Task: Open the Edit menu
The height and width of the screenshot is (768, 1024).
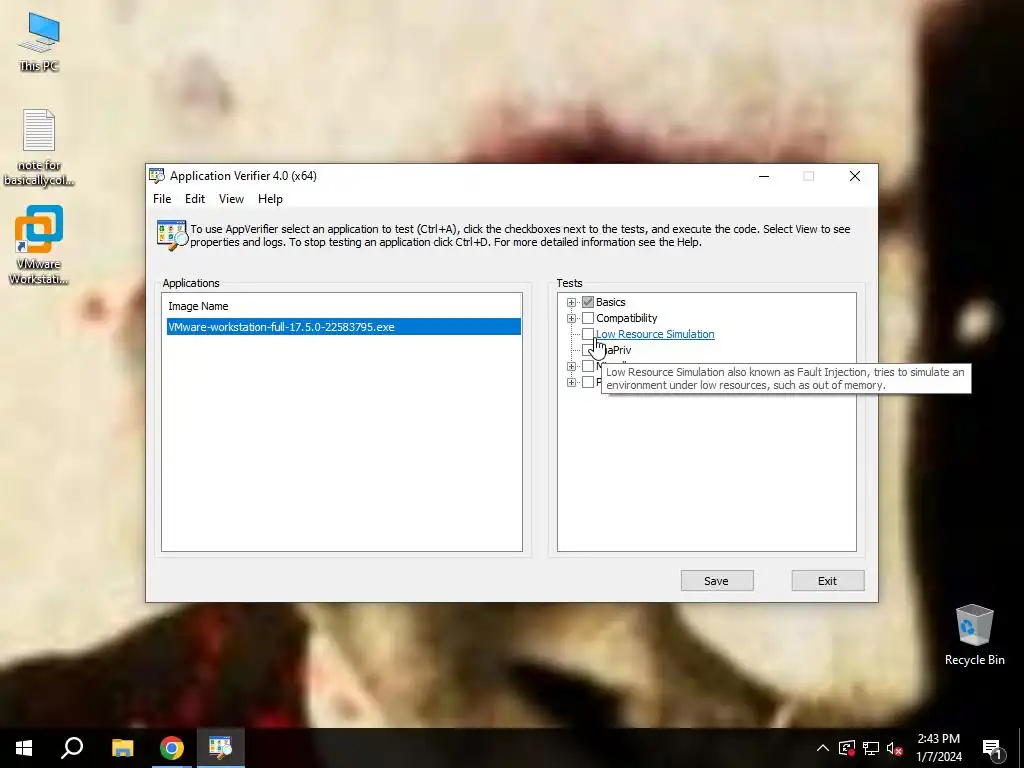Action: 195,199
